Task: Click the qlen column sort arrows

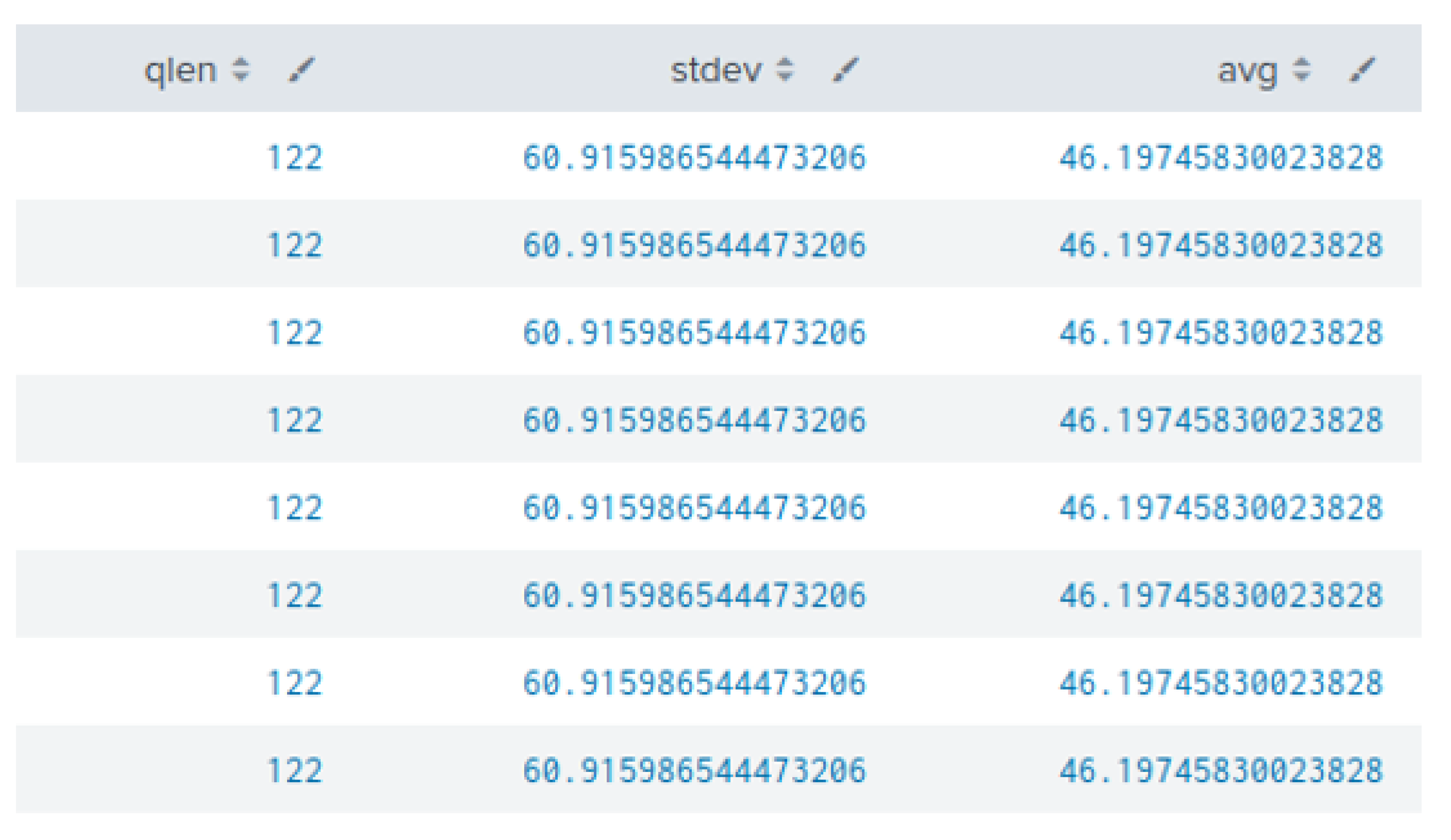Action: pos(240,69)
